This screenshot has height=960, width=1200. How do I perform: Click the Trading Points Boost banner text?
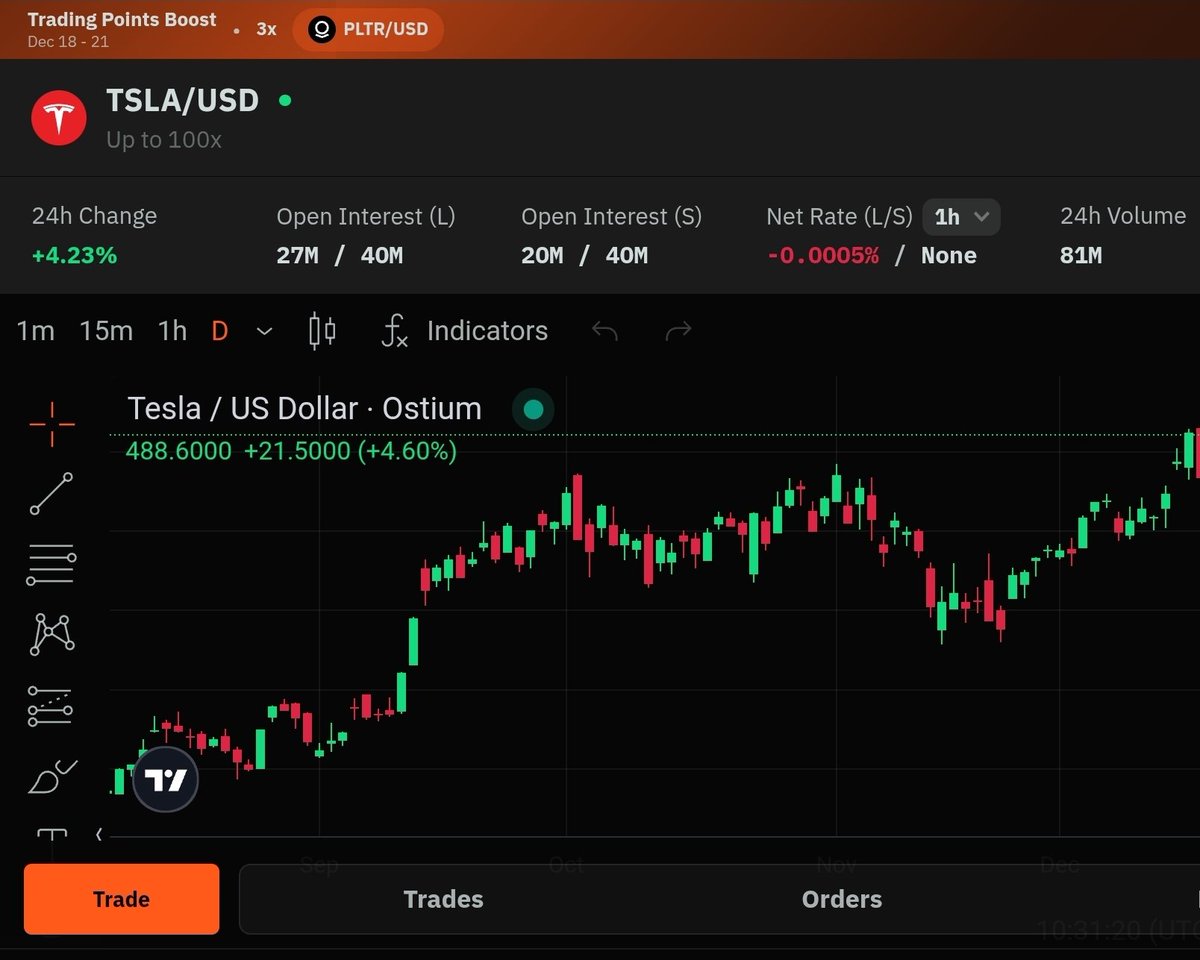click(122, 19)
